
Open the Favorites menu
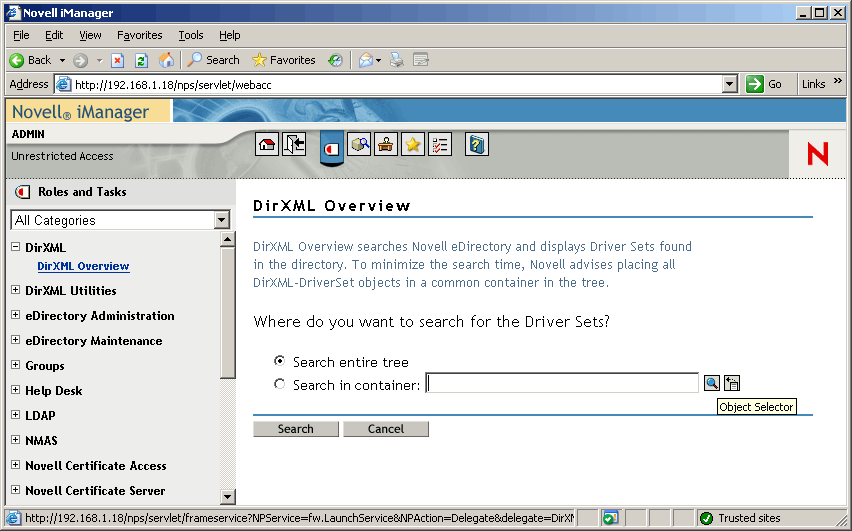[x=140, y=35]
